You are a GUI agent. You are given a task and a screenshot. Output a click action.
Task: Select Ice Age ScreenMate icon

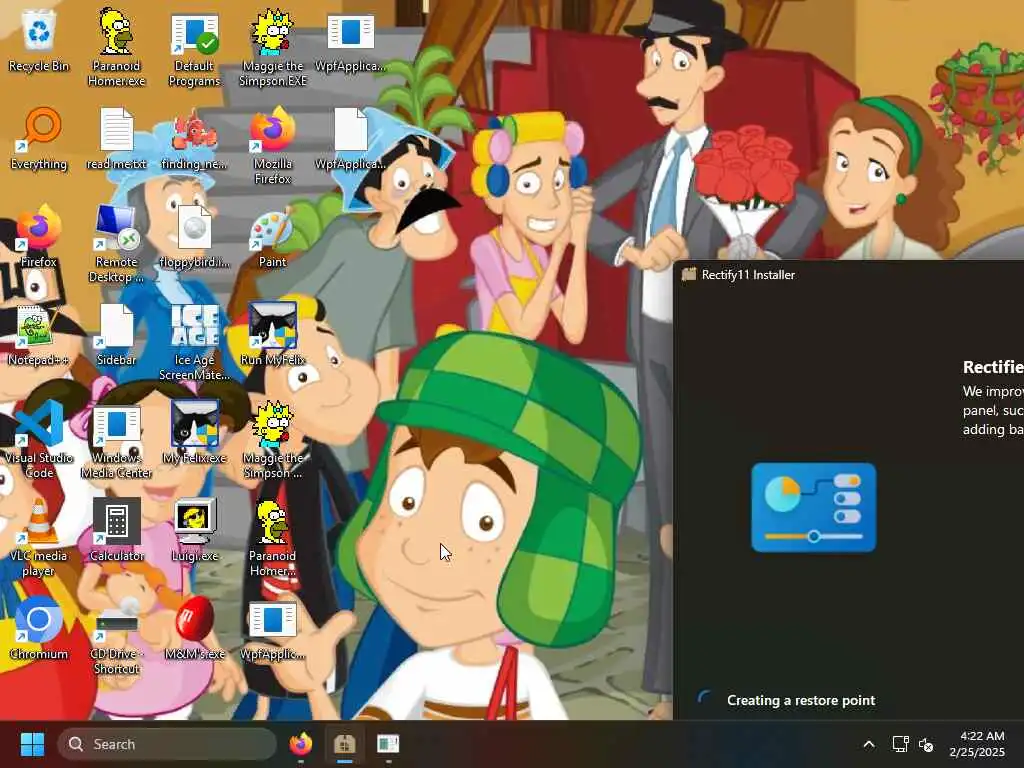pyautogui.click(x=194, y=342)
